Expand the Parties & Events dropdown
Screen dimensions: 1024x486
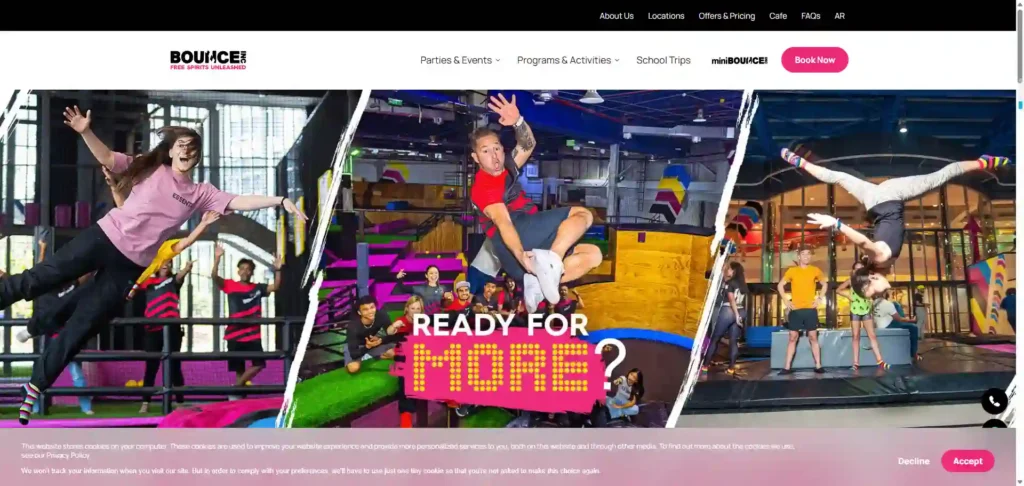[460, 60]
